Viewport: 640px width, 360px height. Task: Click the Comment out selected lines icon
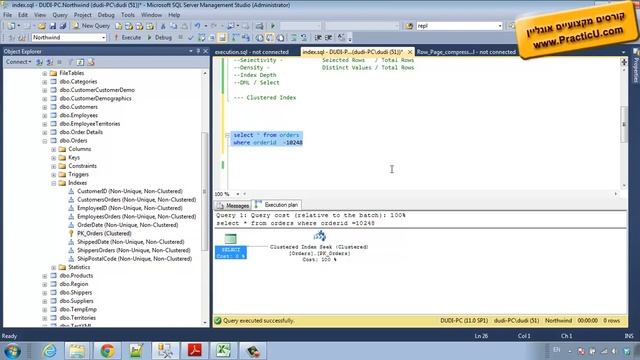click(x=293, y=38)
